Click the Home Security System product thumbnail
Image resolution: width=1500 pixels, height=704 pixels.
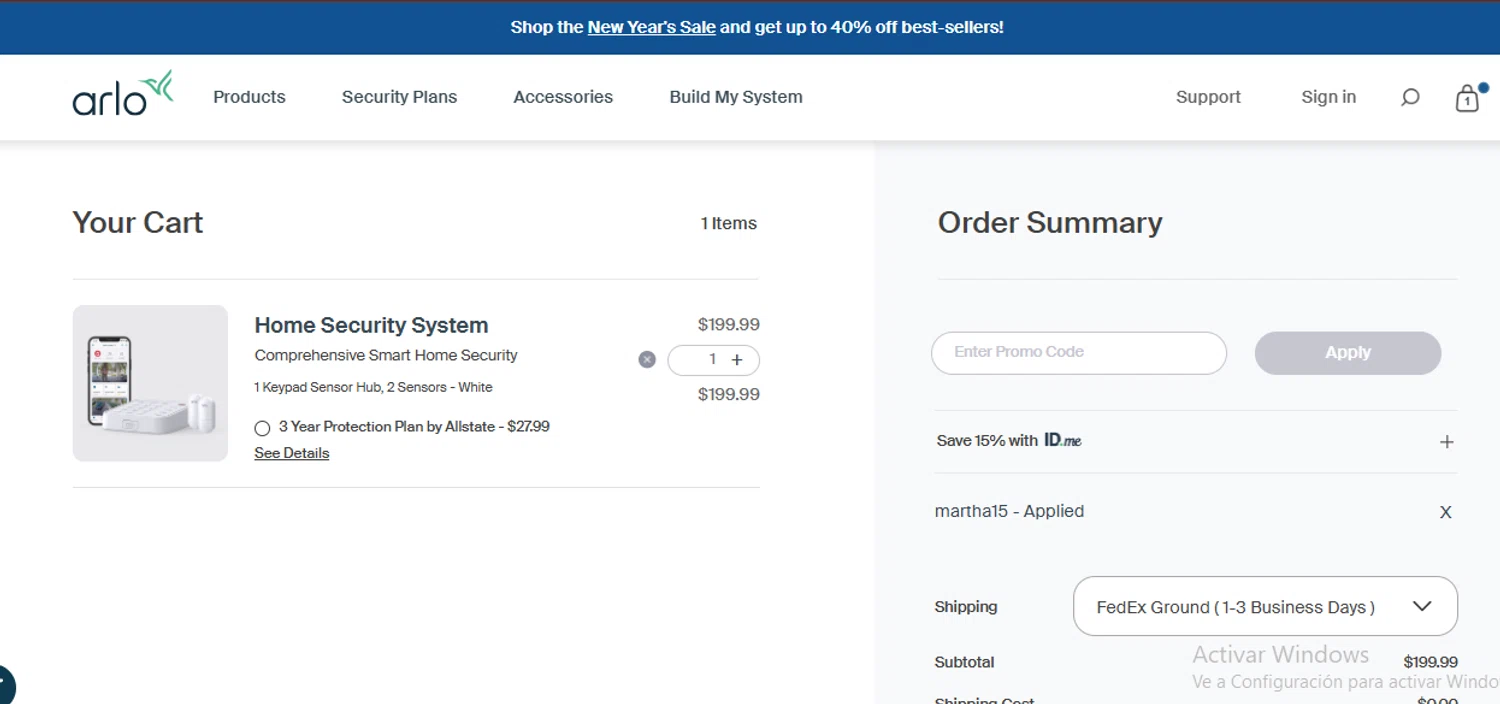pos(150,383)
